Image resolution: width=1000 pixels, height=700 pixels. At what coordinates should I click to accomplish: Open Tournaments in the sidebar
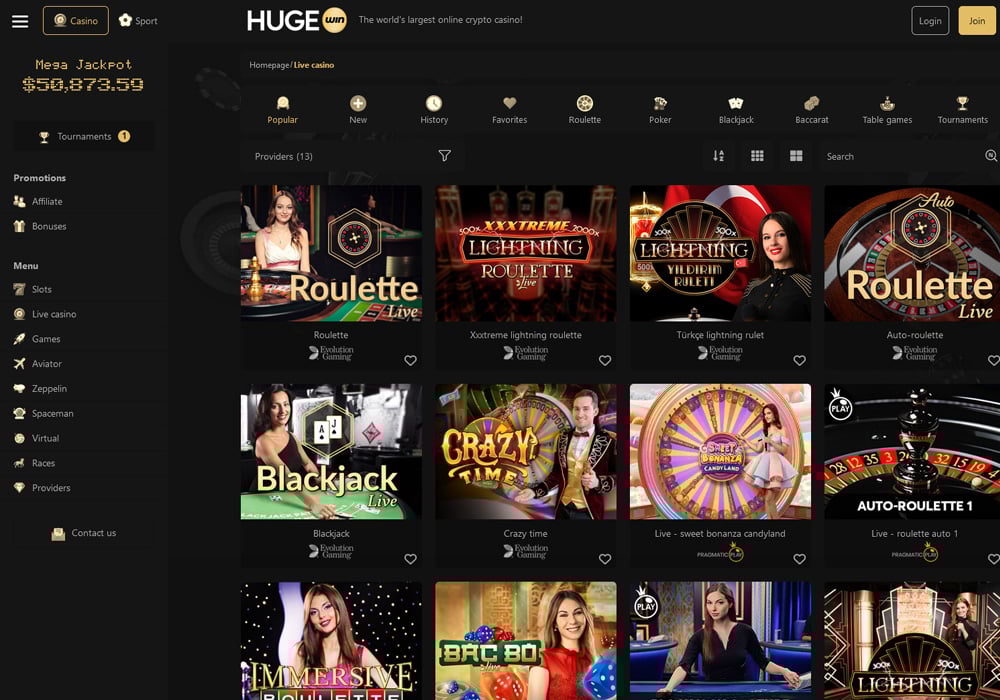[x=84, y=136]
